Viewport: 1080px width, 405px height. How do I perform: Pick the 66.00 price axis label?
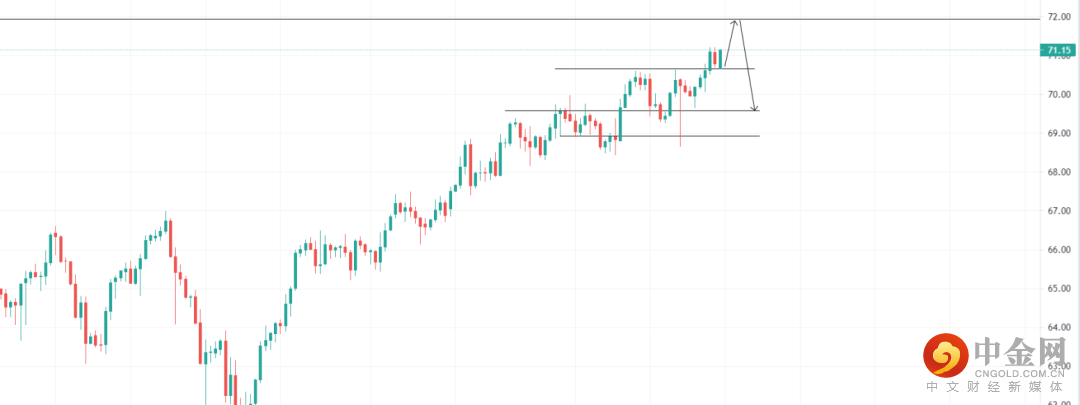(x=1059, y=250)
